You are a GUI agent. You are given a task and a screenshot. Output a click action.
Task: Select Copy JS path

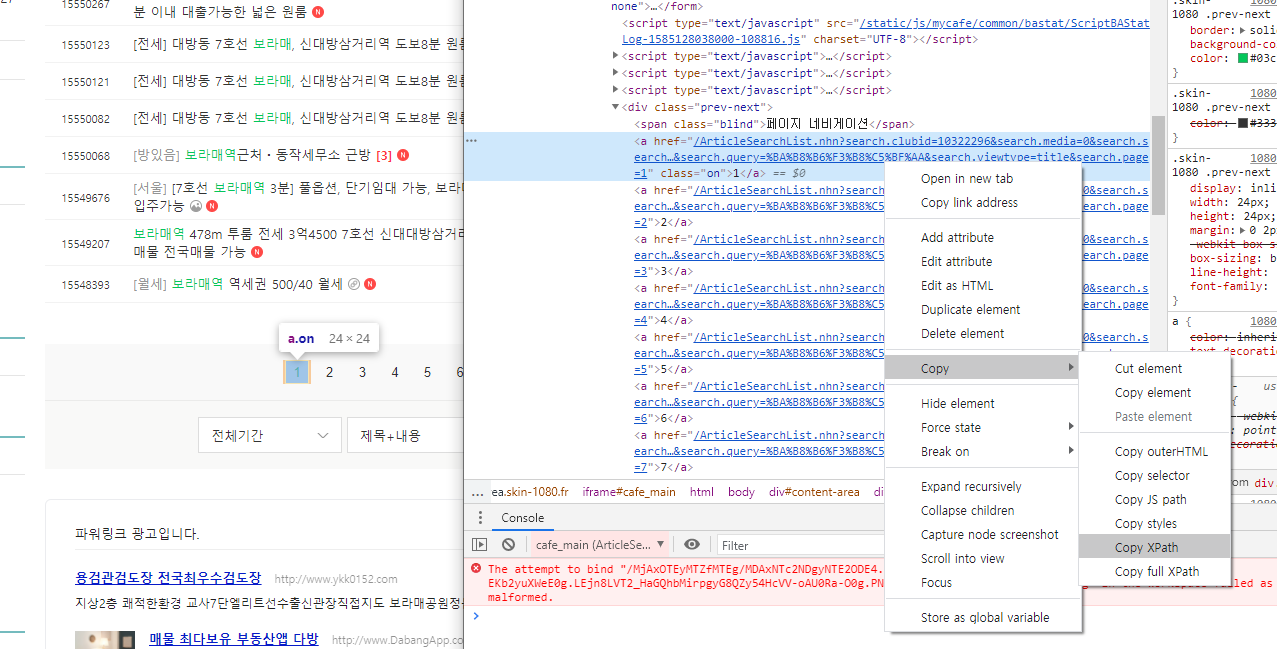point(1154,499)
